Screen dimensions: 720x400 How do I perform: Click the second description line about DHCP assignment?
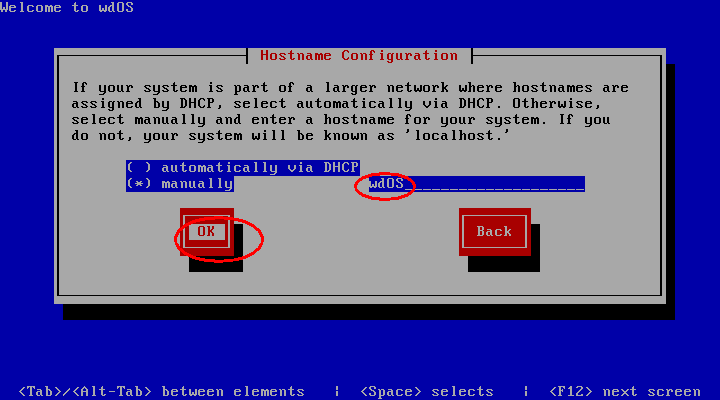pos(336,103)
